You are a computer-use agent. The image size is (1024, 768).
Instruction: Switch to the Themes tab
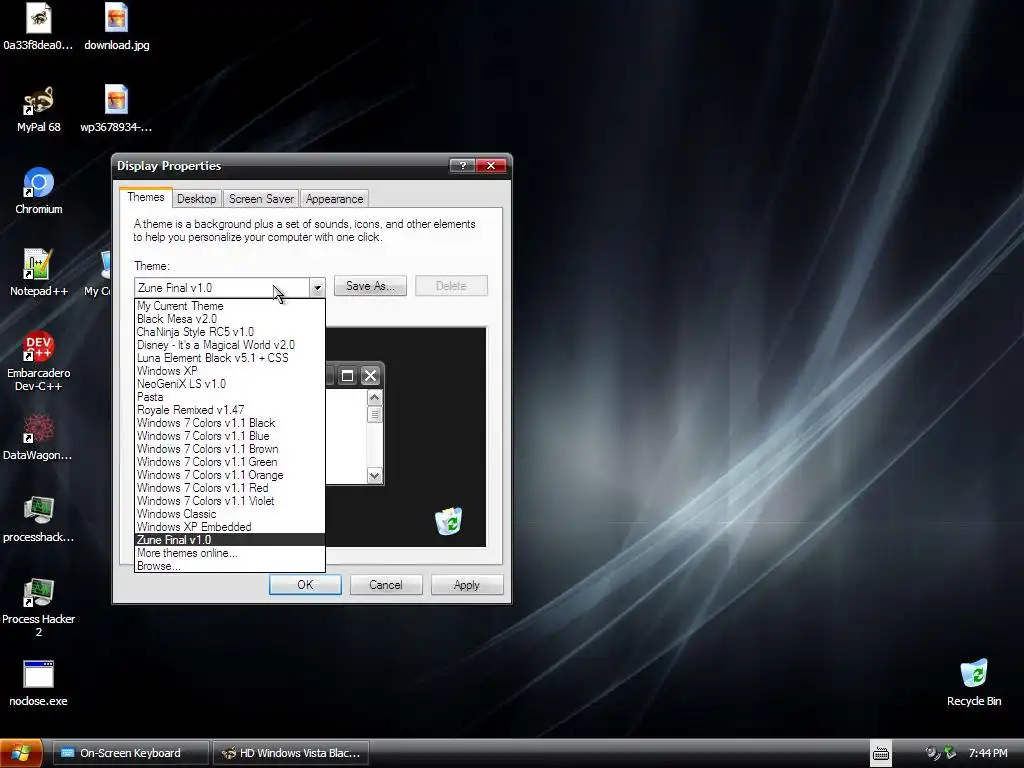coord(146,197)
